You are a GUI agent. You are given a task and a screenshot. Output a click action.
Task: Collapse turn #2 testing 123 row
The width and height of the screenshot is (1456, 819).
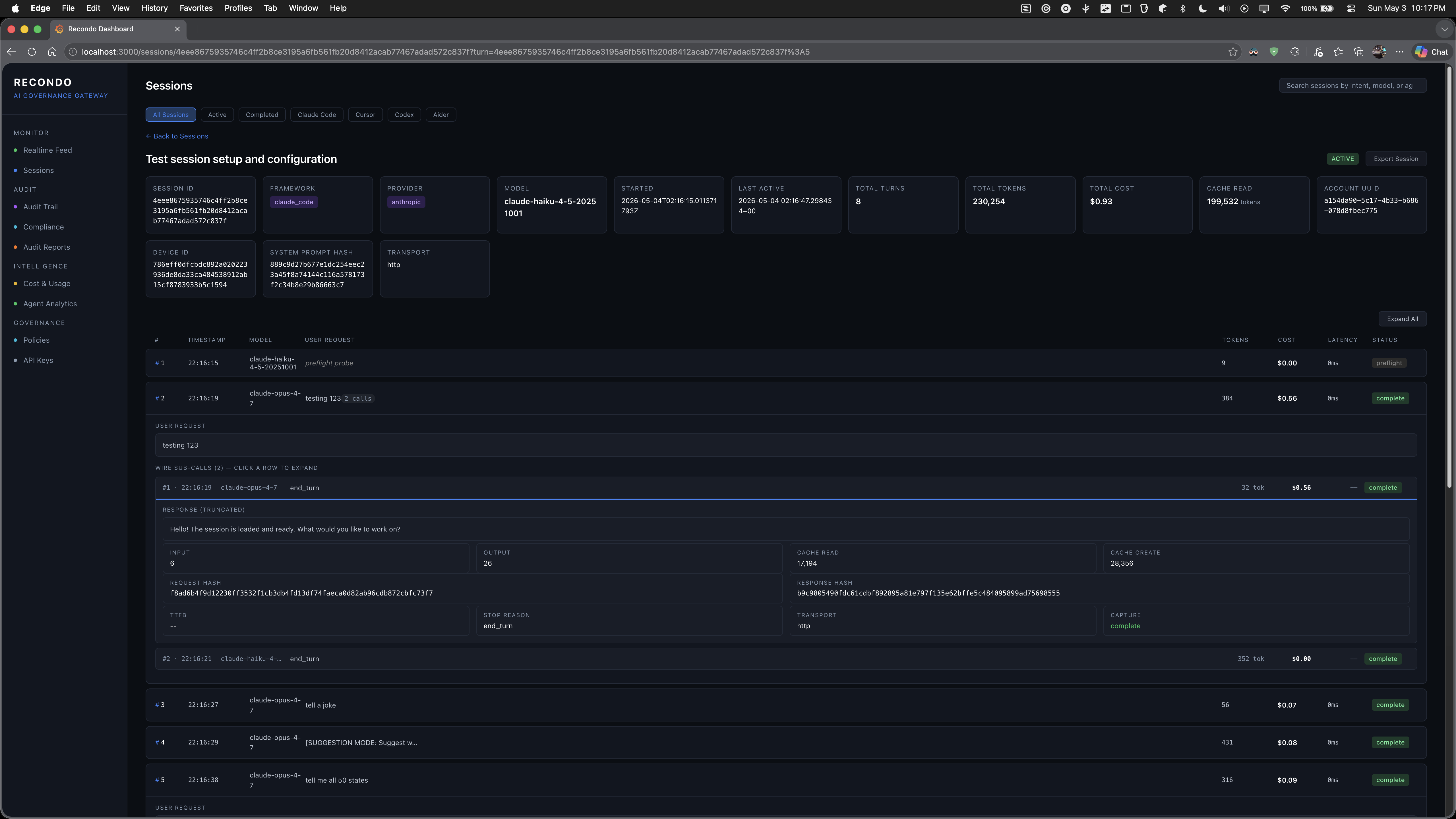coord(786,398)
